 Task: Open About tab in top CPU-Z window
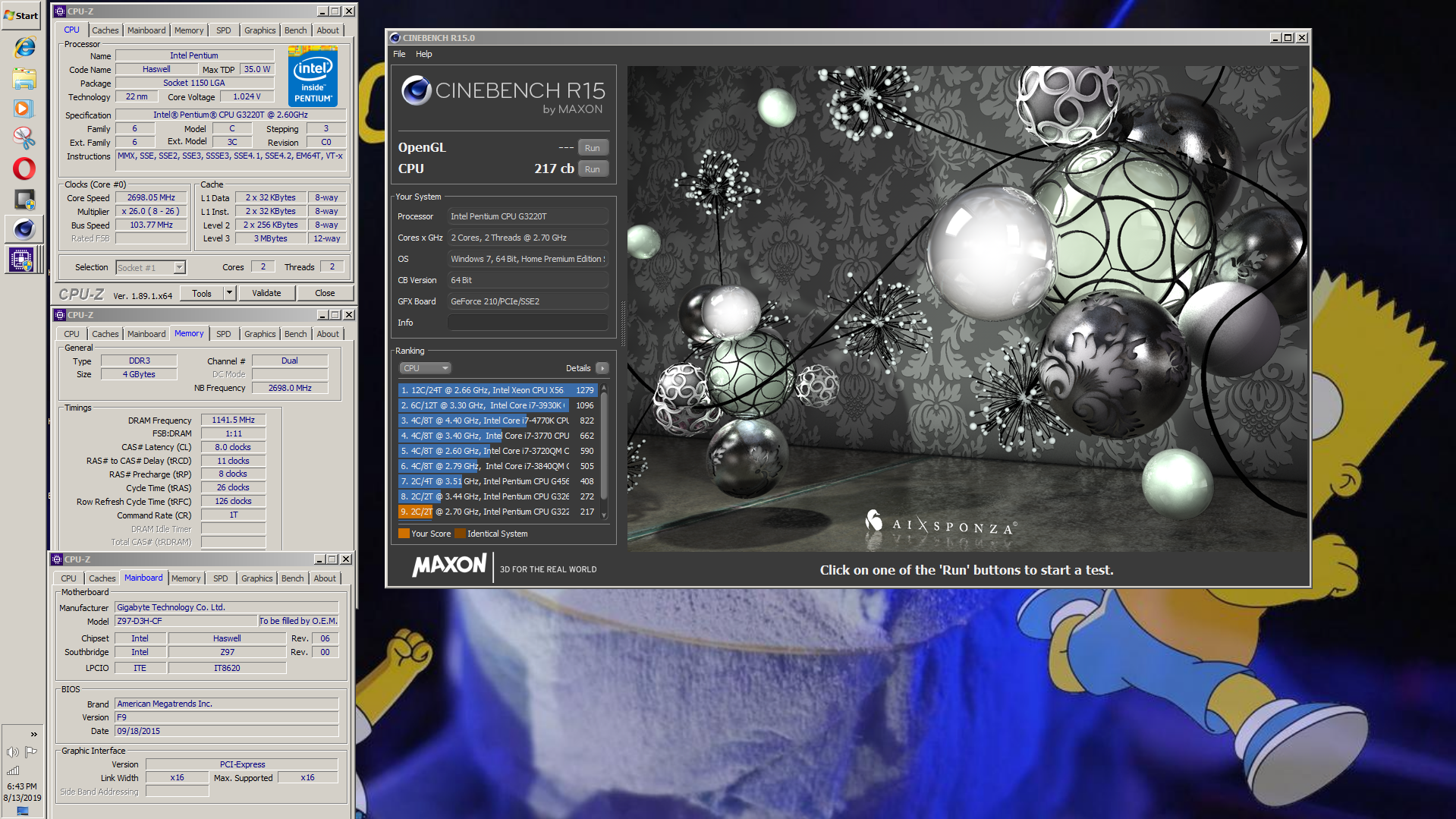(x=328, y=30)
